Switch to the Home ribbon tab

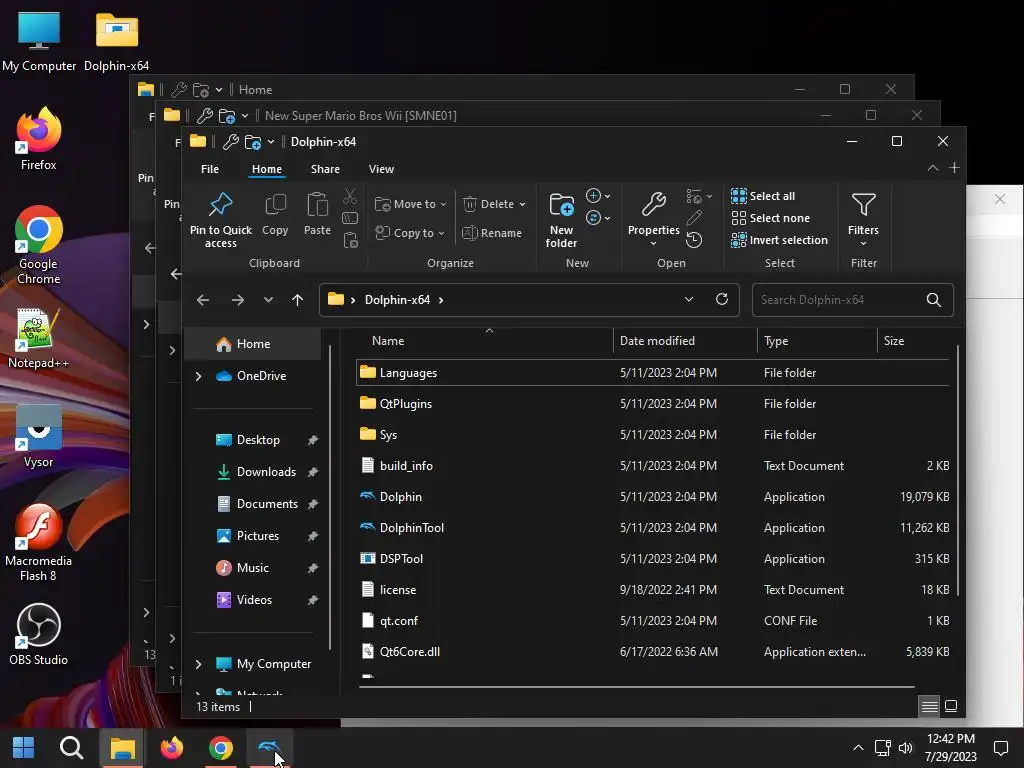(x=267, y=169)
